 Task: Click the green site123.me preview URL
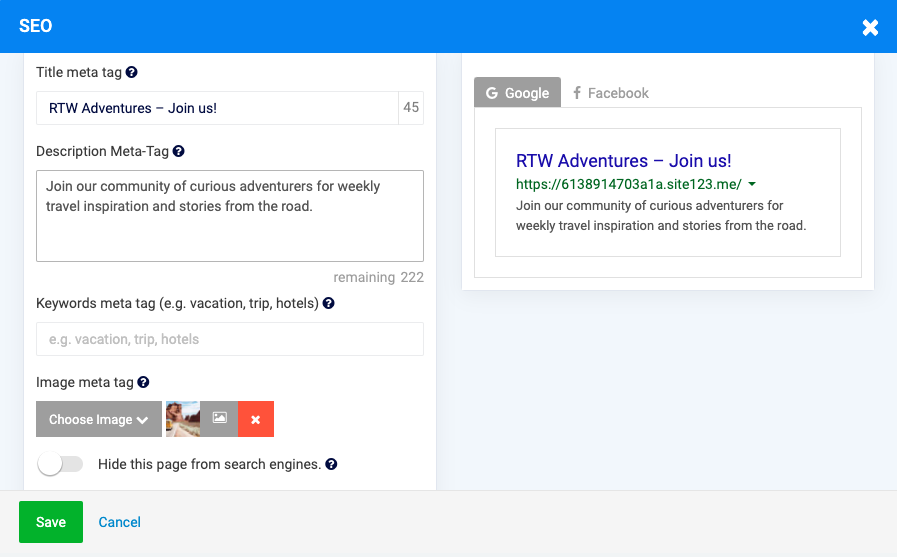[x=629, y=184]
